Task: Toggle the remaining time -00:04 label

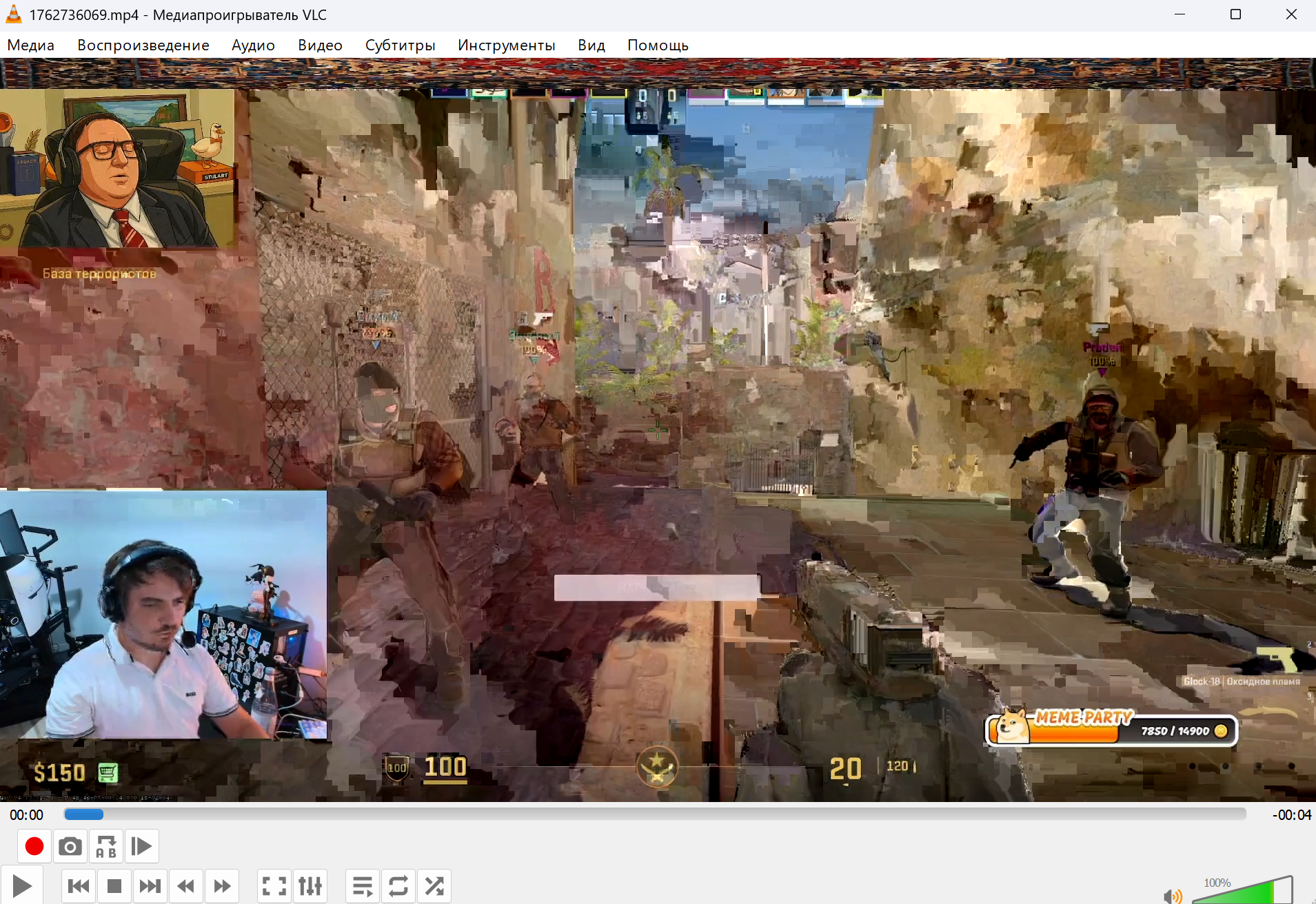Action: point(1291,814)
